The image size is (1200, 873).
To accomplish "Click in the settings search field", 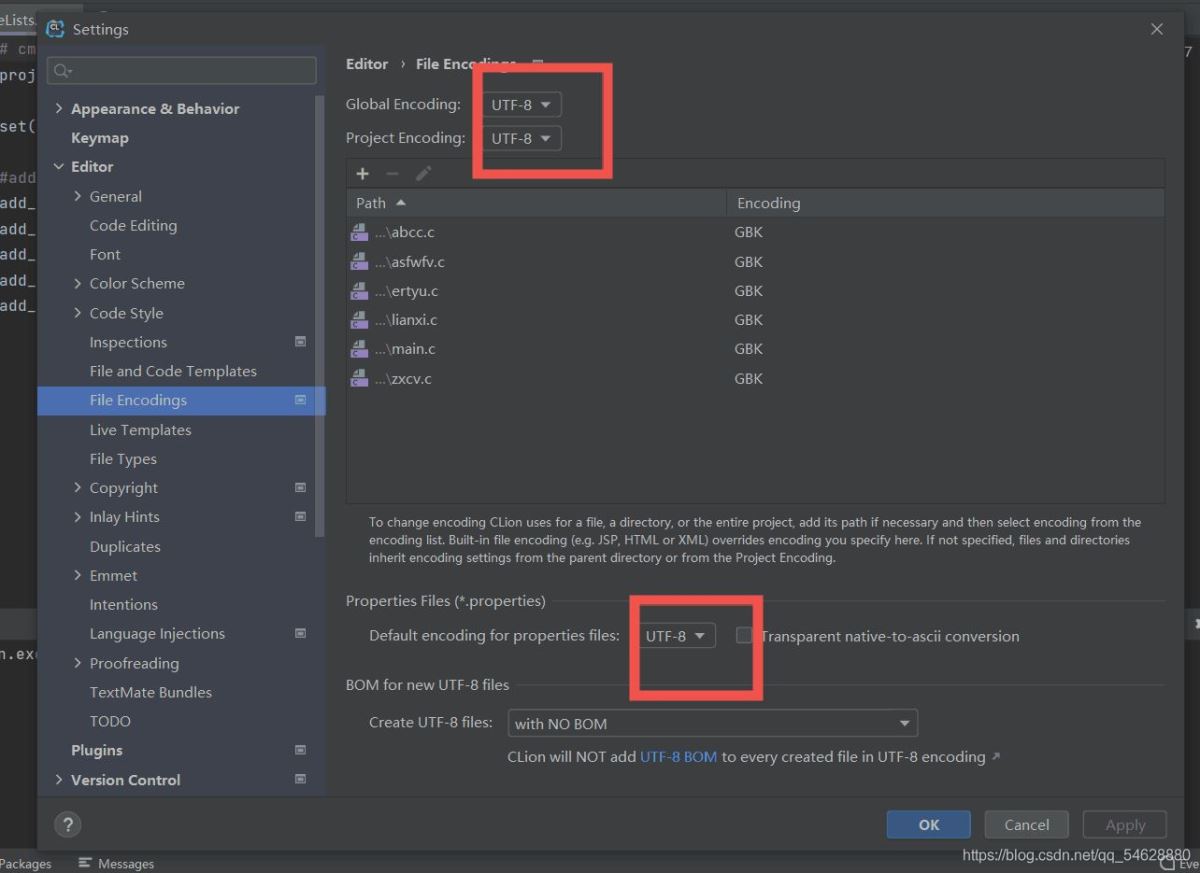I will click(x=182, y=71).
